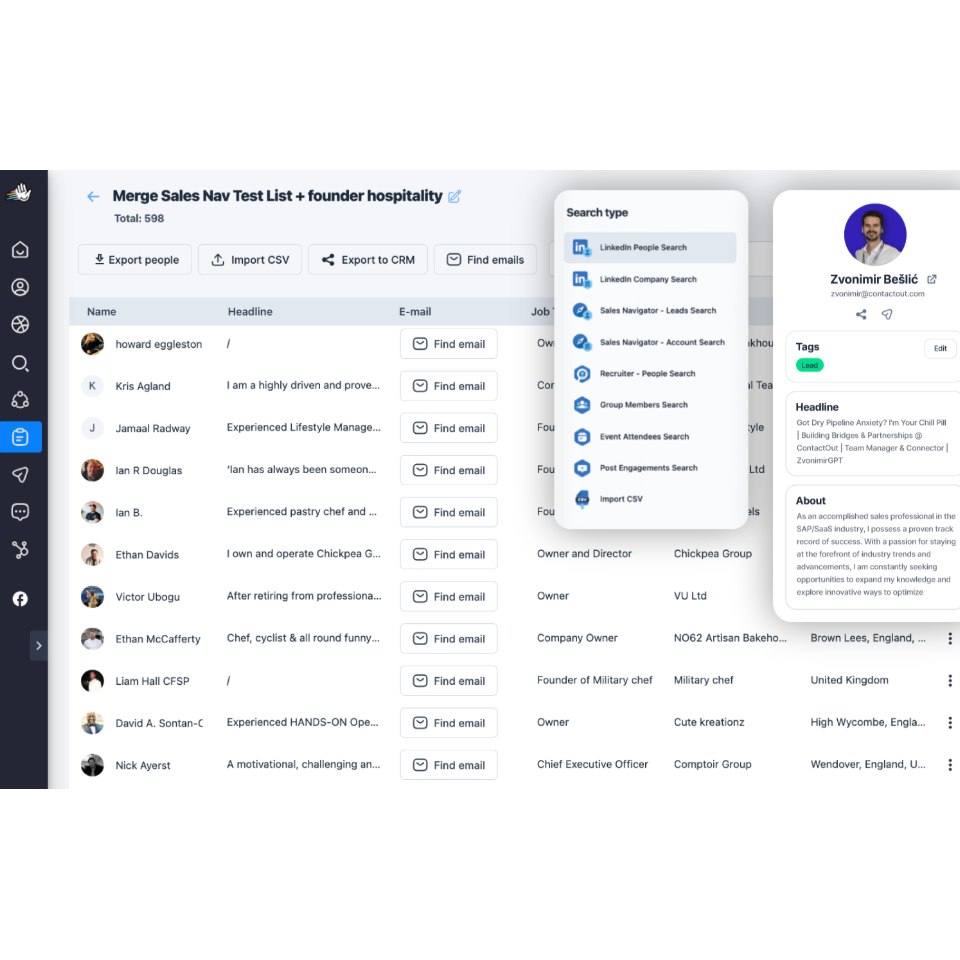Find email for Liam Hall CFSP
Screen dimensions: 960x960
[x=449, y=681]
